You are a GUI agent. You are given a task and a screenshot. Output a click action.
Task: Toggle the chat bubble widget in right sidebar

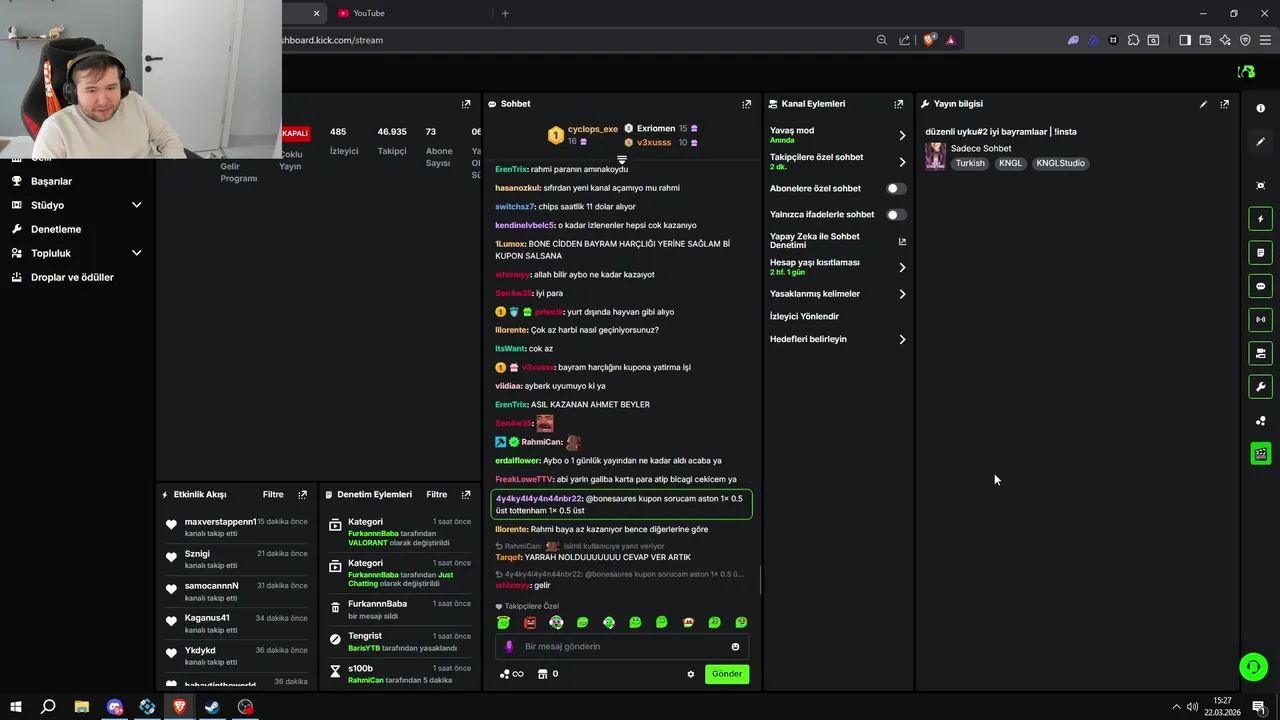pos(1260,286)
